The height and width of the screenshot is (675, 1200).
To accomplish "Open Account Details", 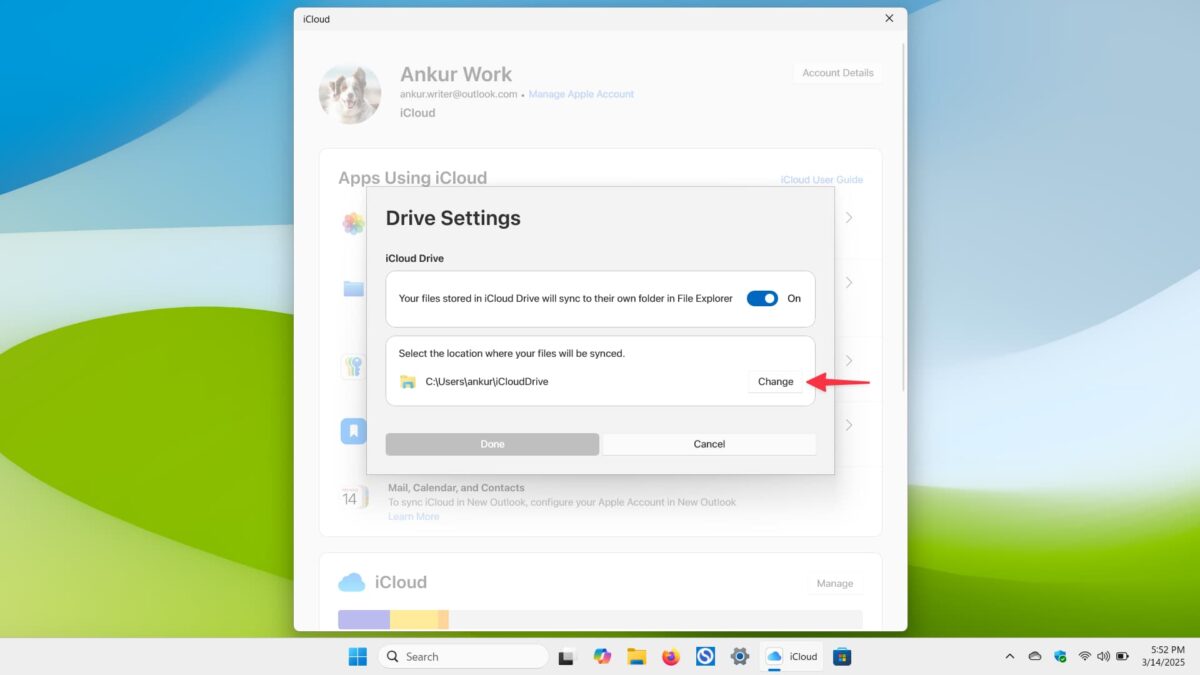I will click(838, 73).
